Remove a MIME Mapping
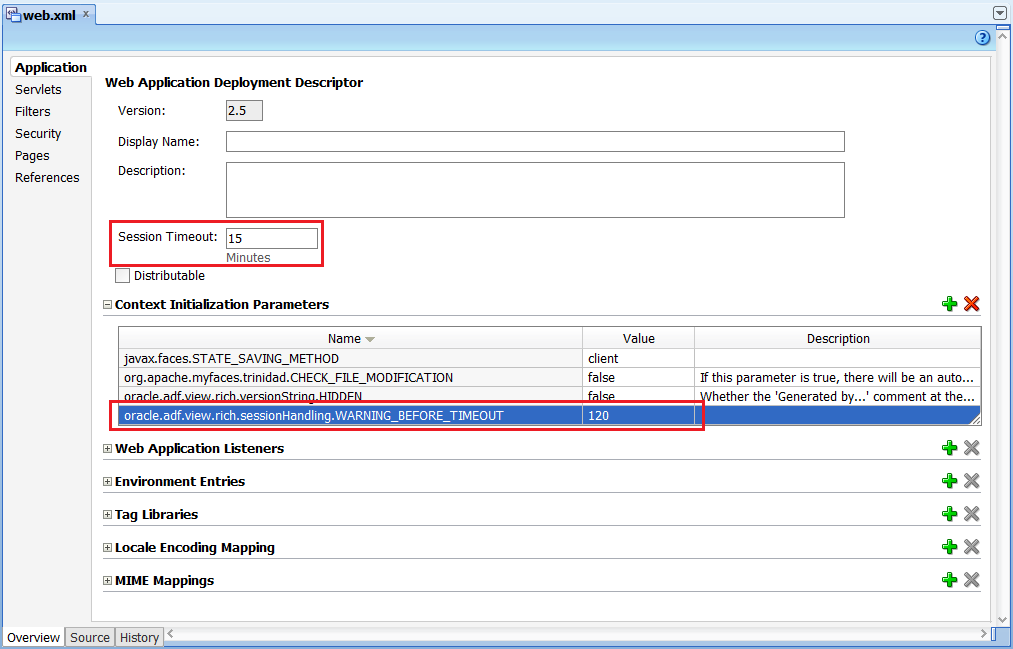 [x=971, y=579]
